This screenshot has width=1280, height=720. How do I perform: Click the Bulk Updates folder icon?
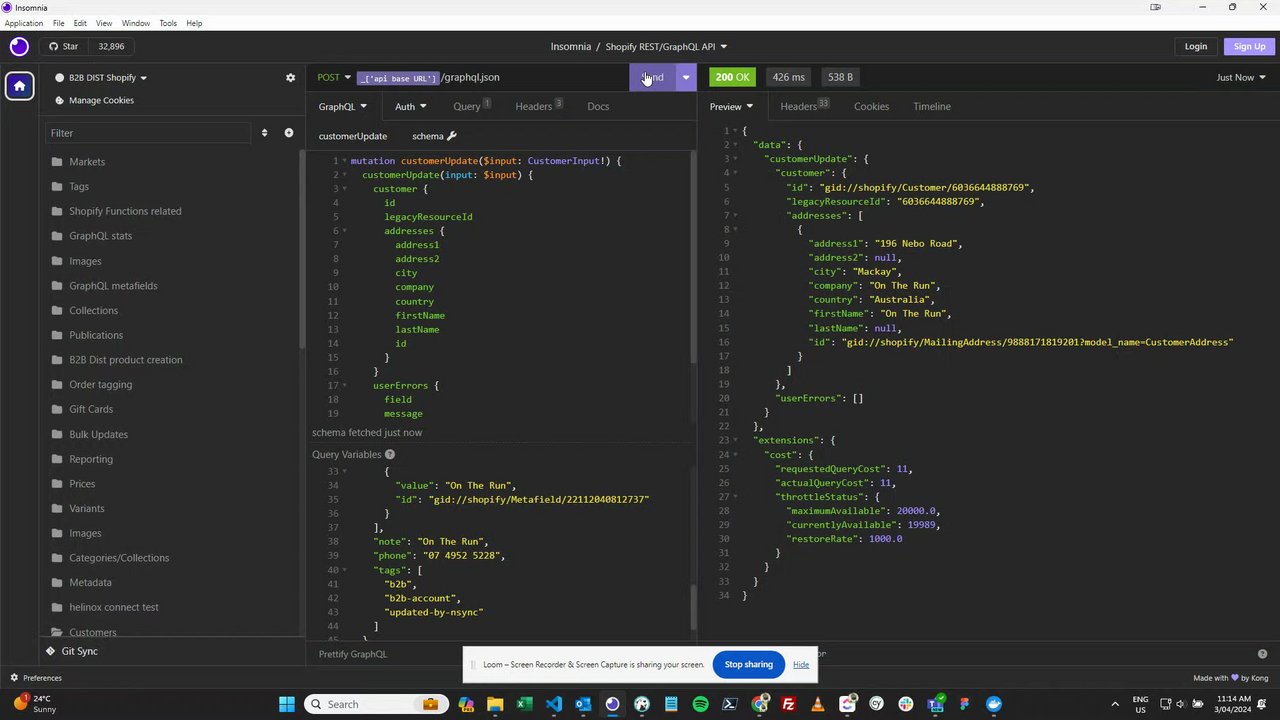pyautogui.click(x=57, y=434)
